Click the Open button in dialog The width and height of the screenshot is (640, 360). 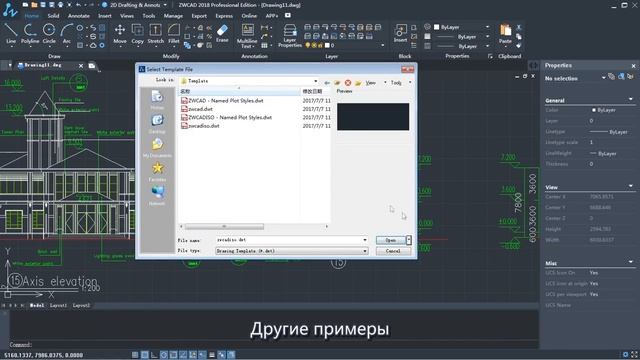(391, 240)
